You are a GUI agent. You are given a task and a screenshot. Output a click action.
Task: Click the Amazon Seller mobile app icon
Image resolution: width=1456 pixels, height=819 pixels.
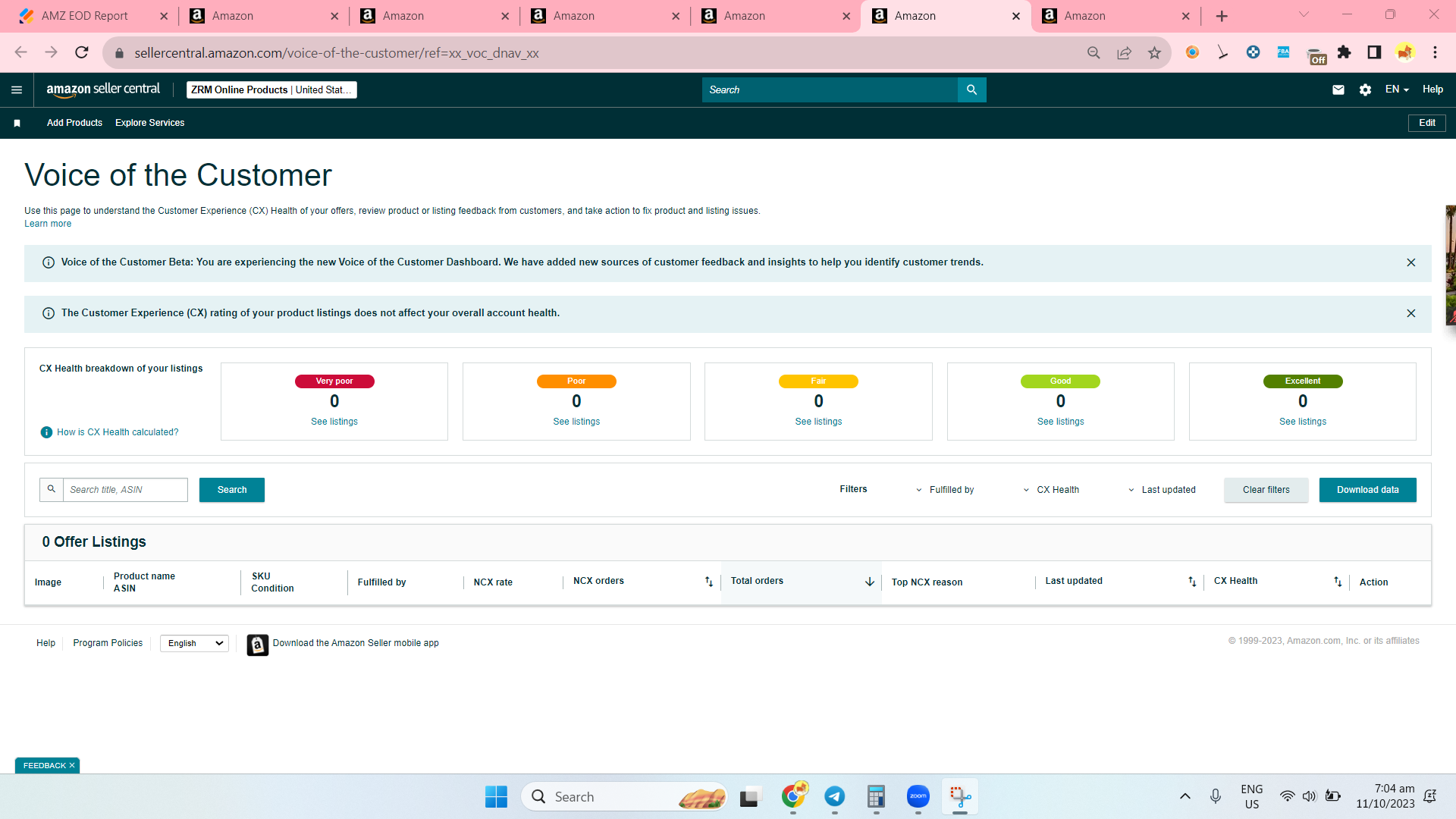pos(258,645)
